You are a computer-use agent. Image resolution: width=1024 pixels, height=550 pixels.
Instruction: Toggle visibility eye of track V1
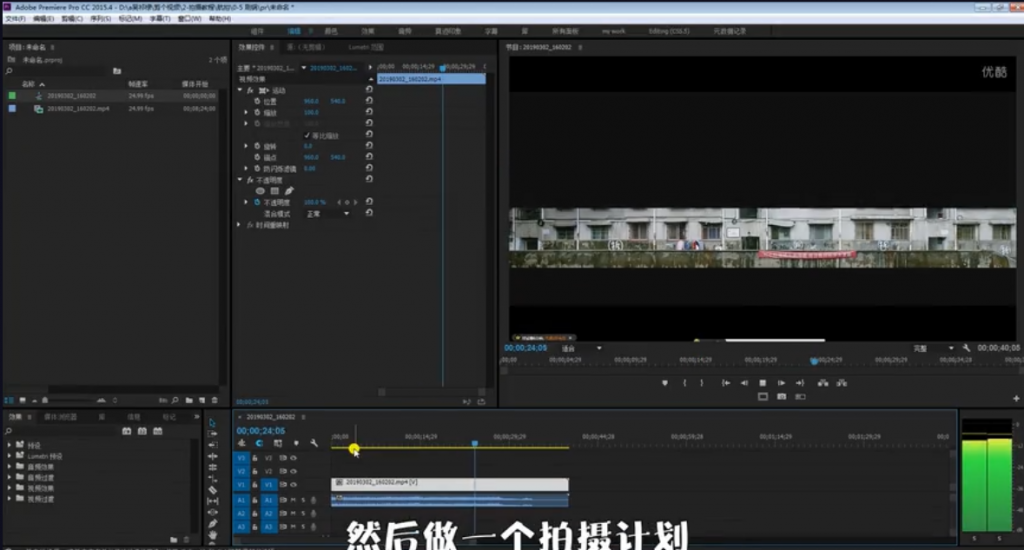tap(294, 484)
